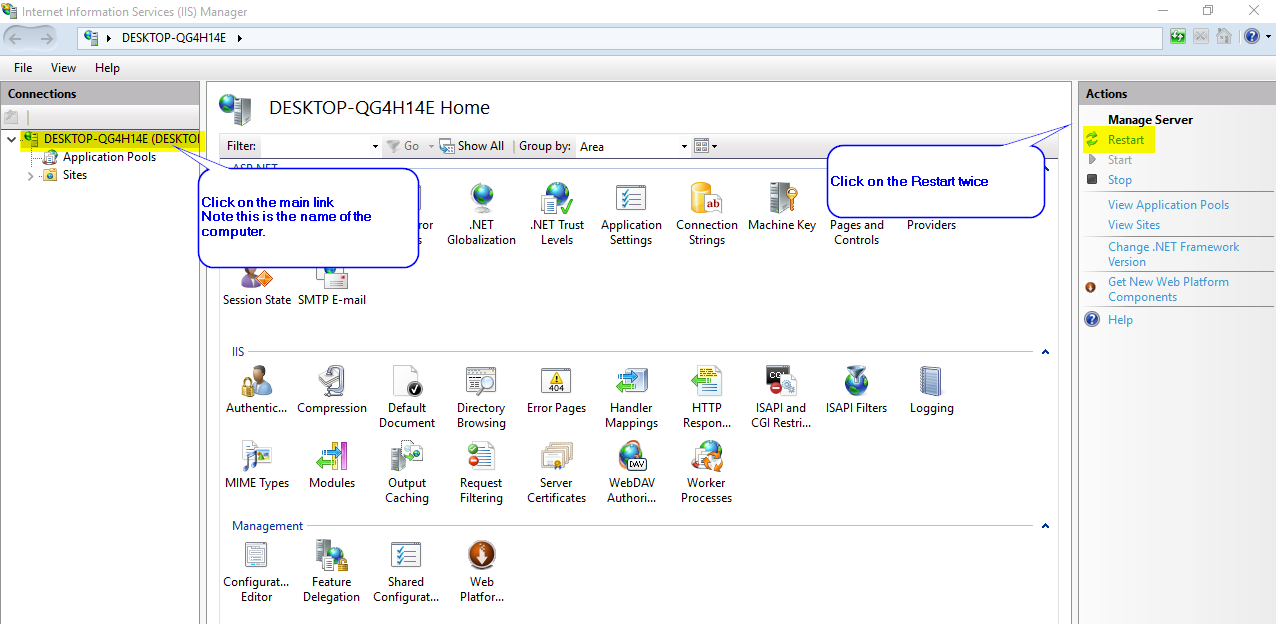Click the help question mark toolbar icon

1252,37
